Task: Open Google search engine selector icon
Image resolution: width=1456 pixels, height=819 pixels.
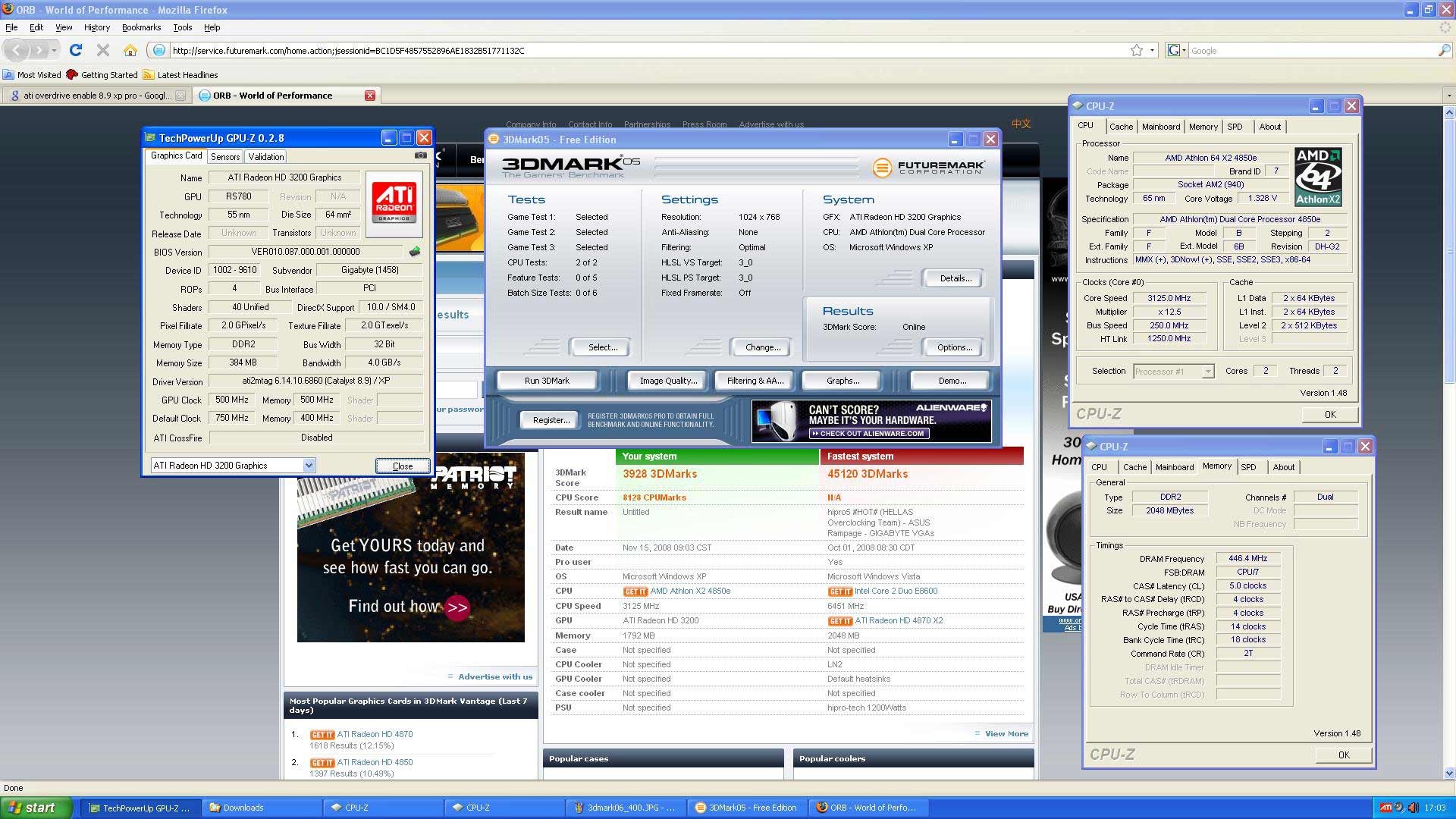Action: click(1177, 50)
